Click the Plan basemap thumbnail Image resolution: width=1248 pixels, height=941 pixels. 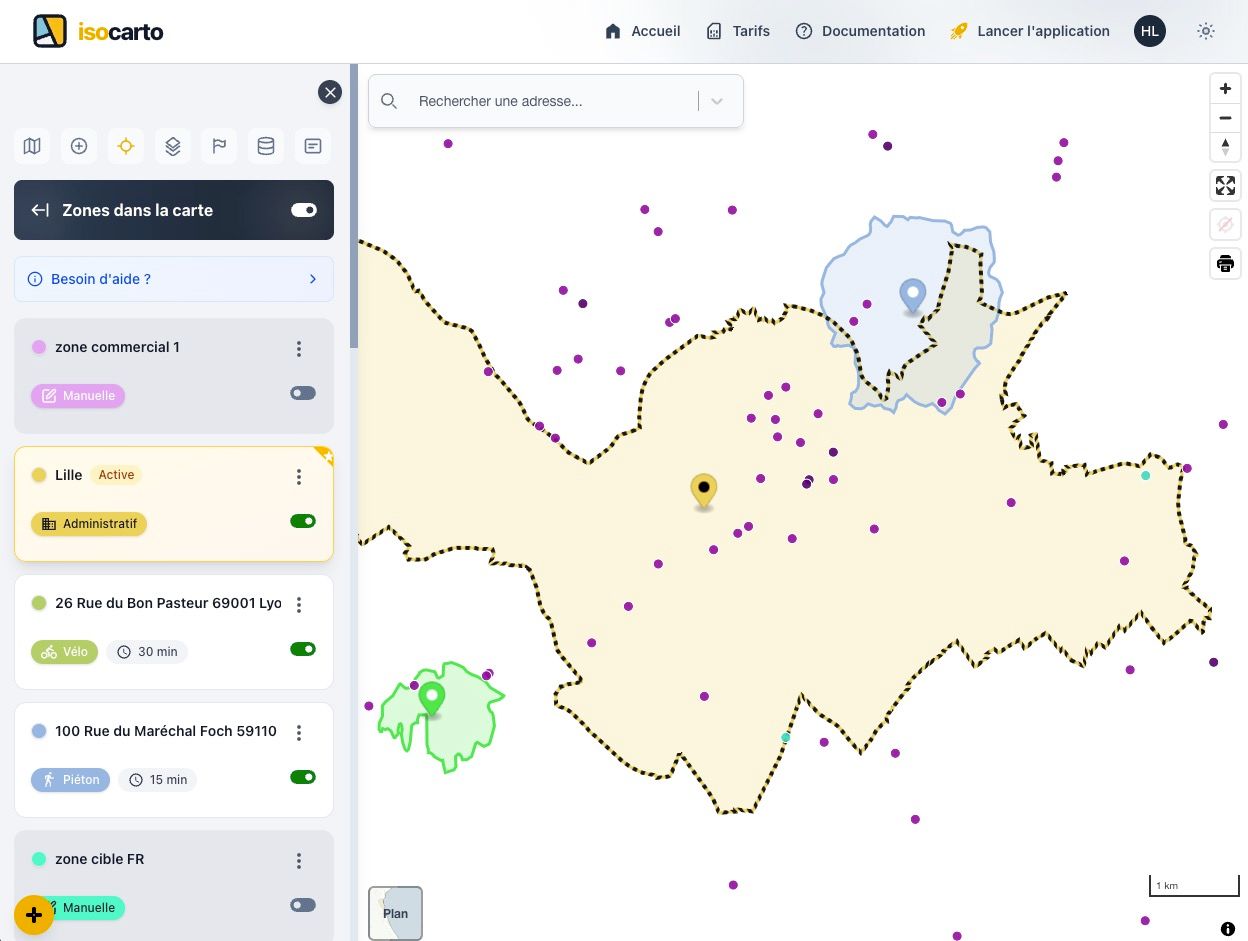click(395, 913)
